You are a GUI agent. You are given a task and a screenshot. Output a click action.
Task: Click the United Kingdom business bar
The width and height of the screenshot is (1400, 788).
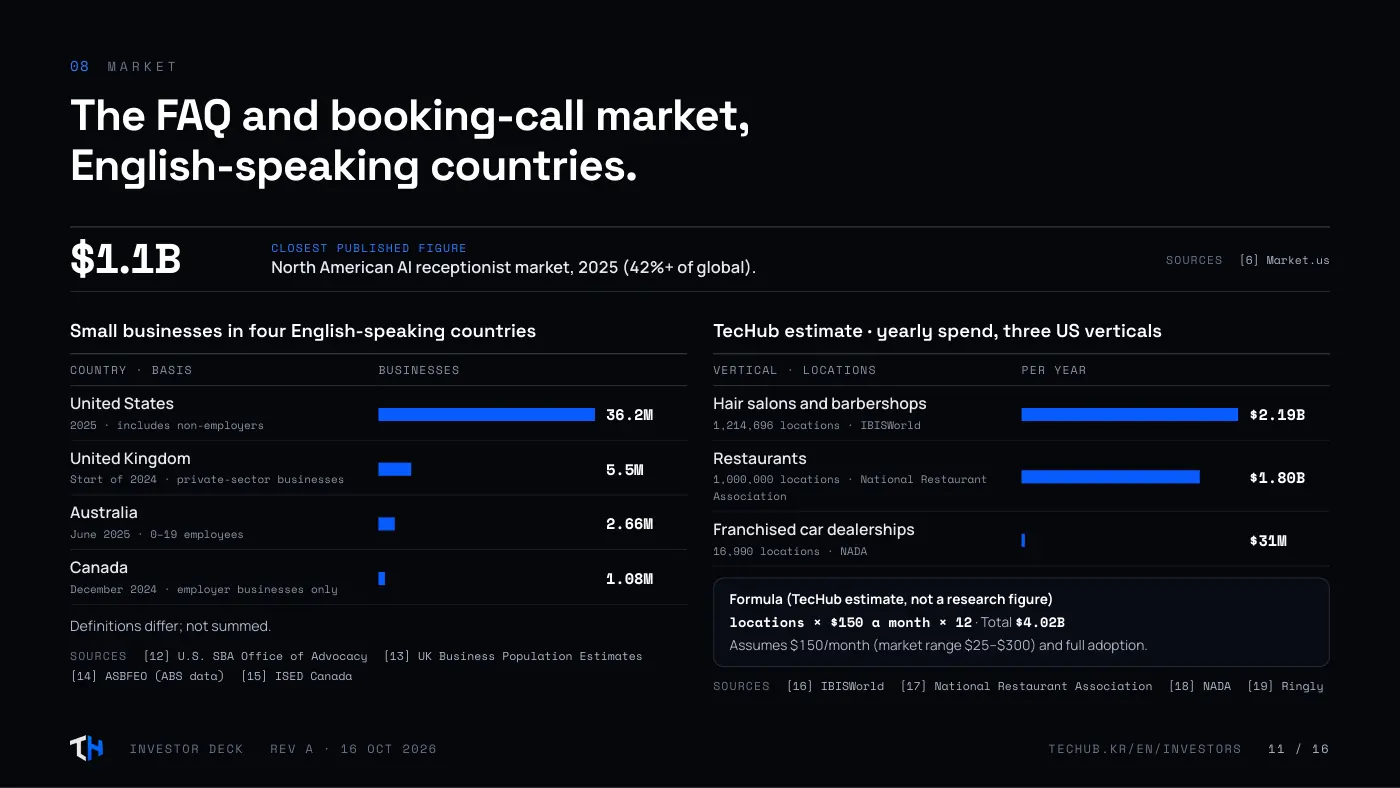point(395,470)
